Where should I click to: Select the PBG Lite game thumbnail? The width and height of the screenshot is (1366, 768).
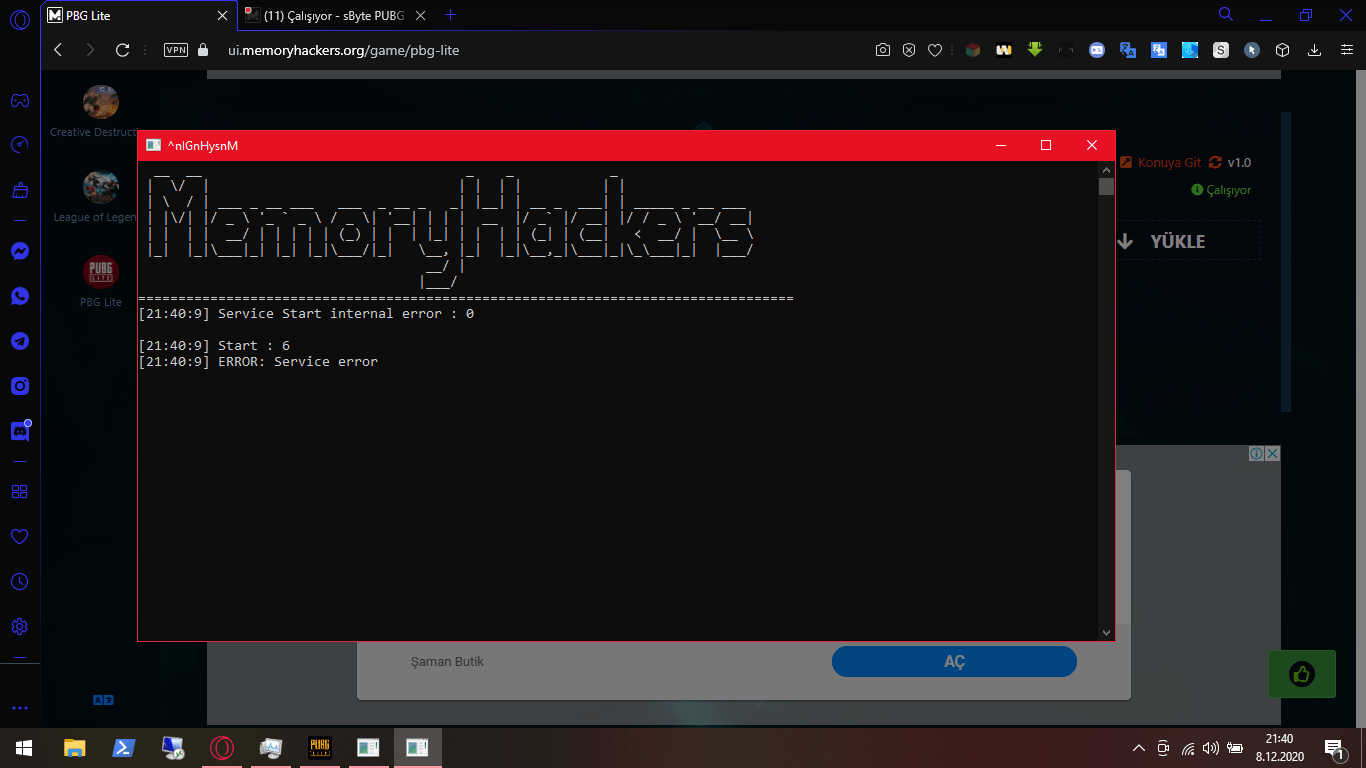pyautogui.click(x=100, y=272)
